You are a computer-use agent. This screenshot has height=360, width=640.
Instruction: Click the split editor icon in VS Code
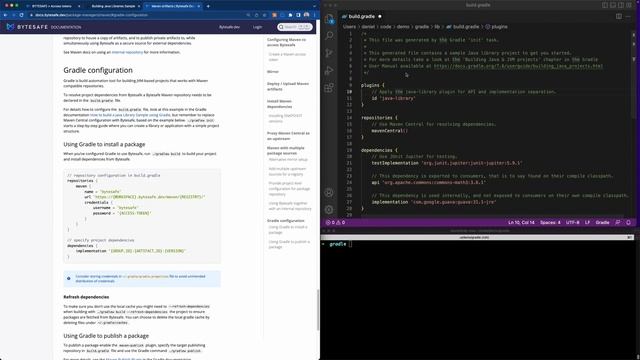click(619, 16)
